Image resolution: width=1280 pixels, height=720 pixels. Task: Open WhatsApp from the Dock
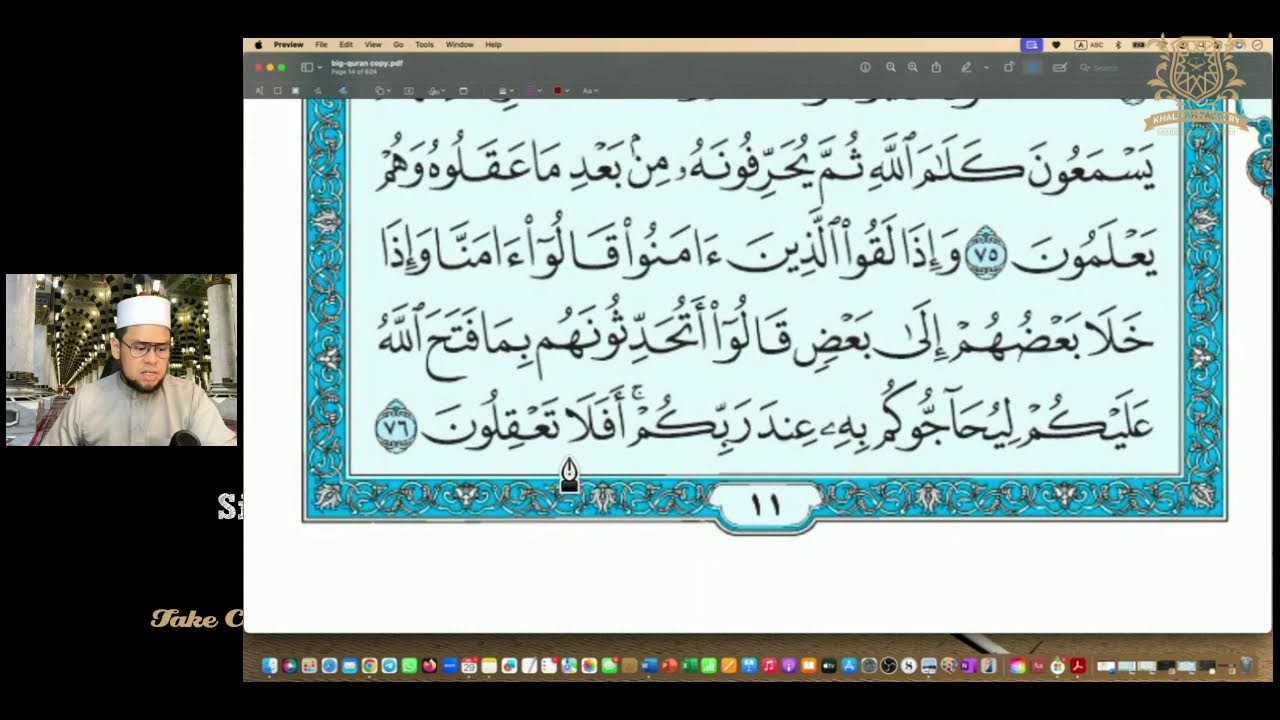point(409,666)
